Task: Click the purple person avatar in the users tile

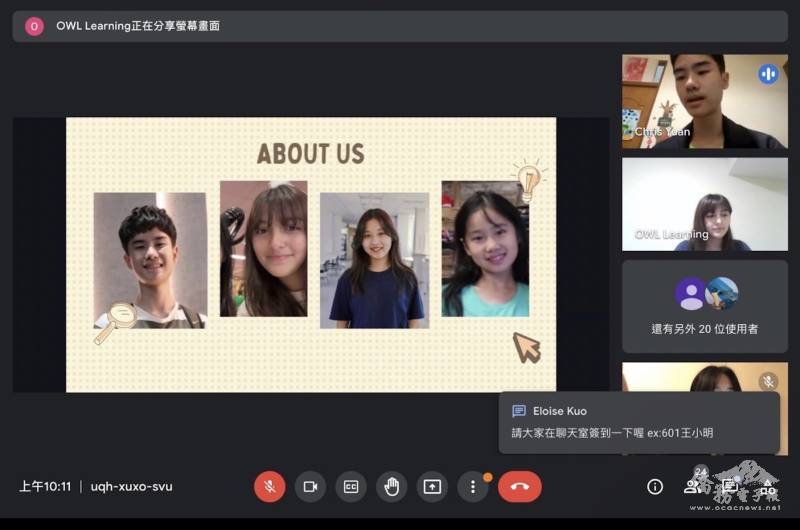Action: click(x=691, y=293)
